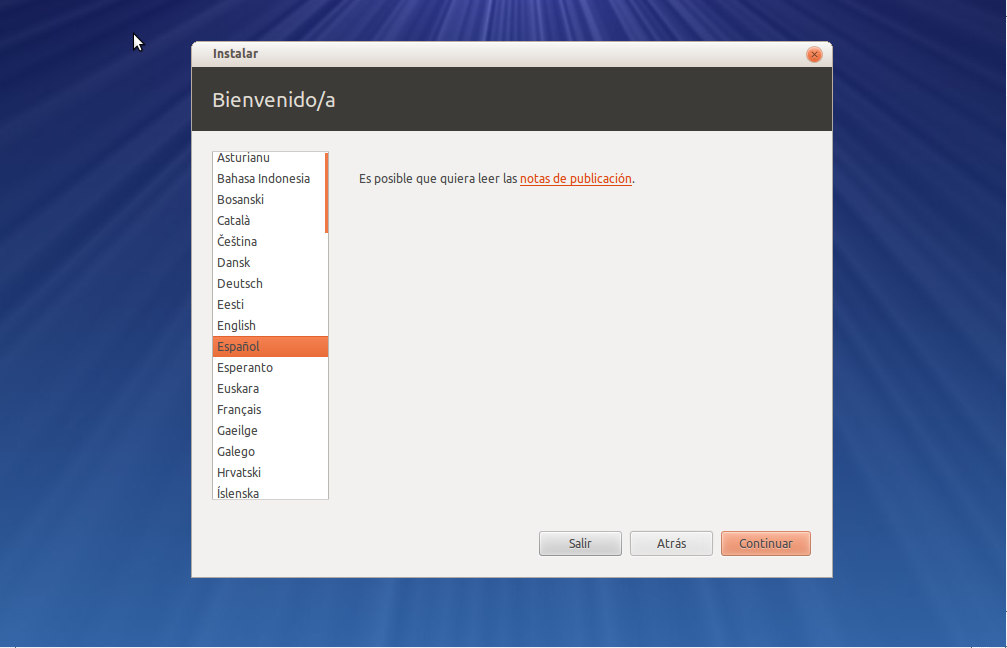
Task: Select Čeština language entry
Action: (237, 242)
